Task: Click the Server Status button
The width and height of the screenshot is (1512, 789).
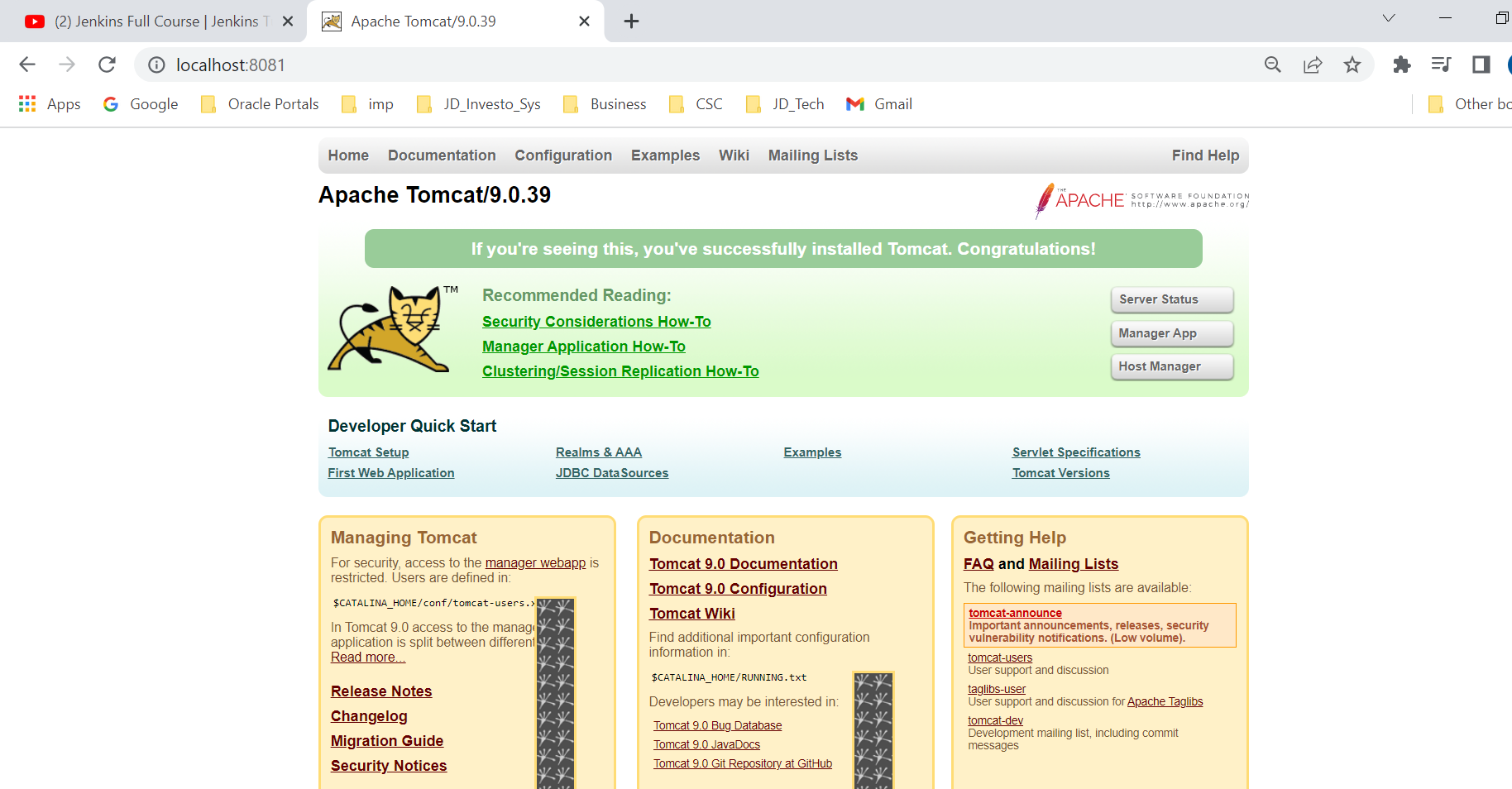Action: (1172, 299)
